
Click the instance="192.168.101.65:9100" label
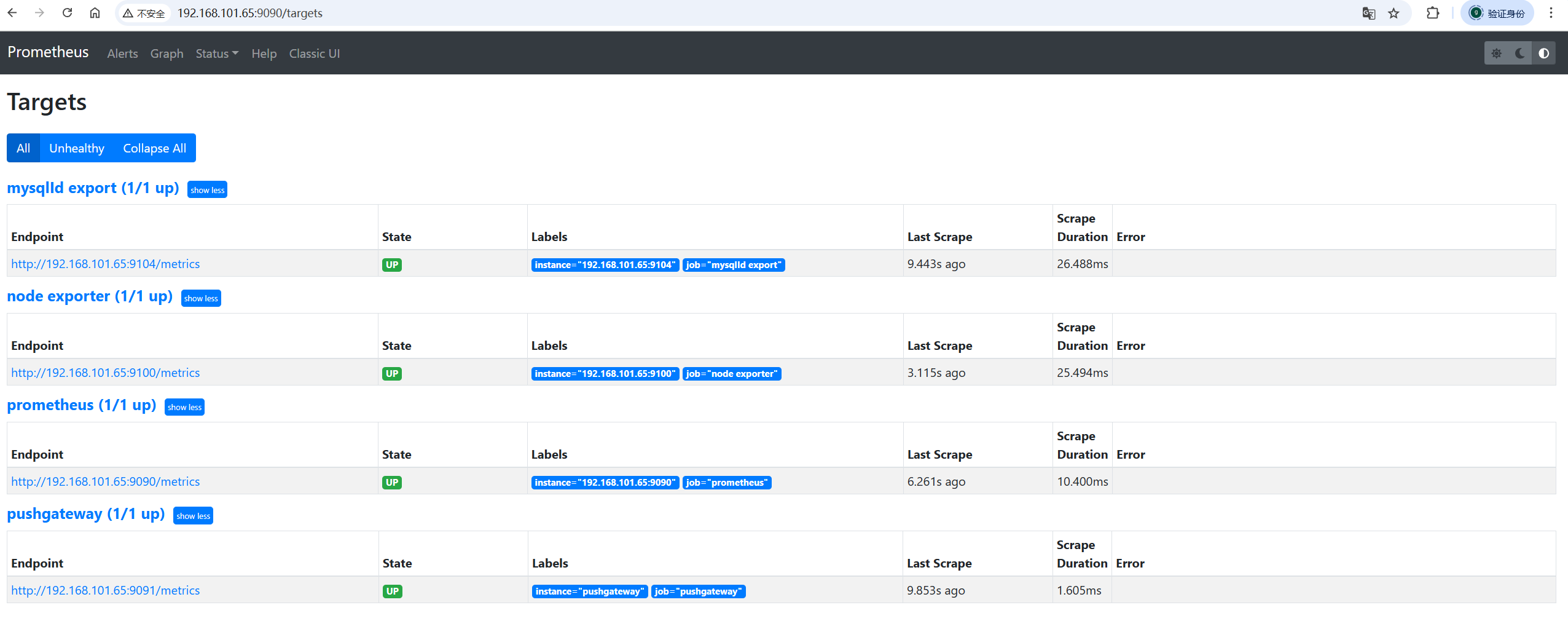tap(605, 374)
